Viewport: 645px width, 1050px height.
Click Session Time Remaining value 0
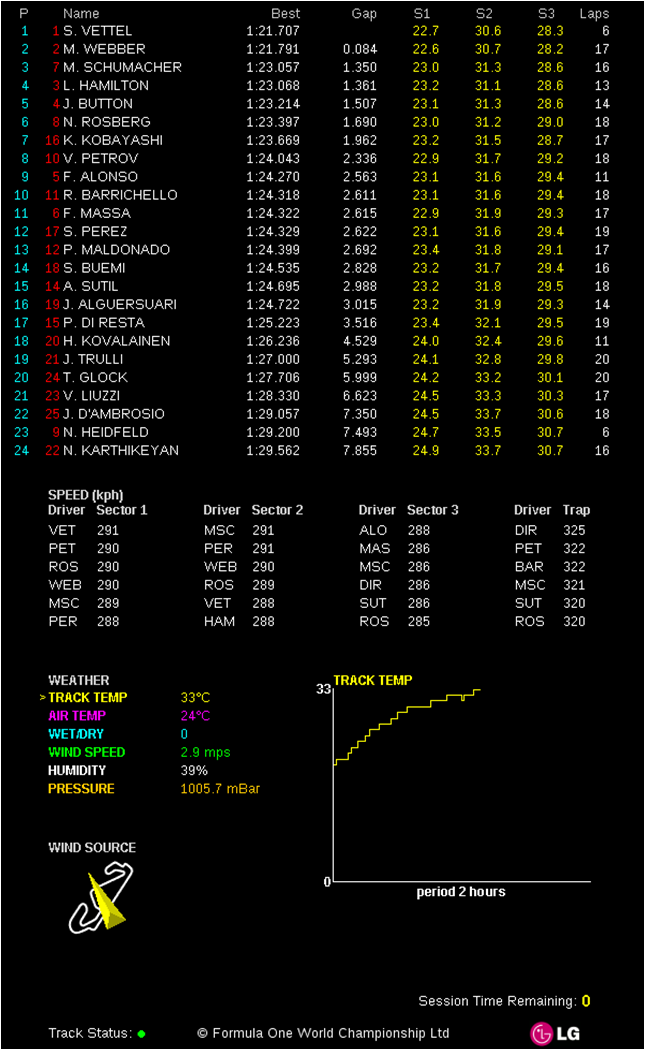tap(586, 1001)
